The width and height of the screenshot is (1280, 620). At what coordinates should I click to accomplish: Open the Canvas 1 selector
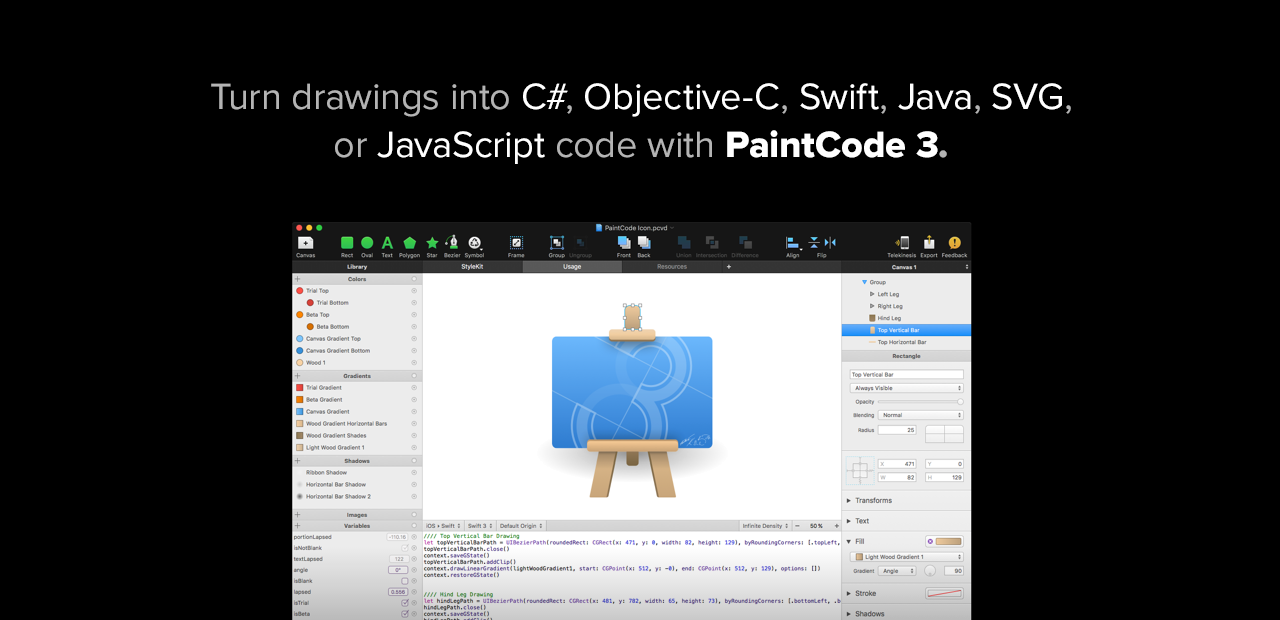pos(906,267)
